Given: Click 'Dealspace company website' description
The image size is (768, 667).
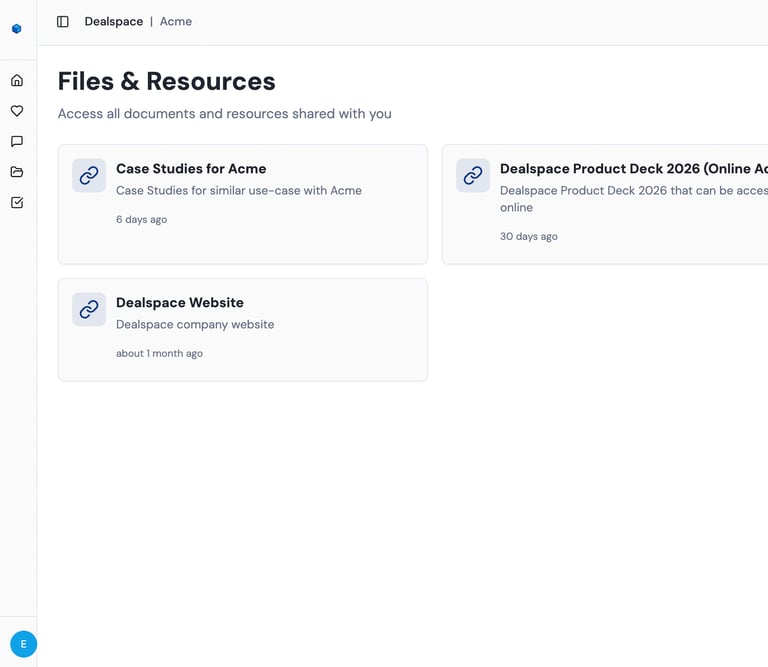Looking at the screenshot, I should (195, 325).
